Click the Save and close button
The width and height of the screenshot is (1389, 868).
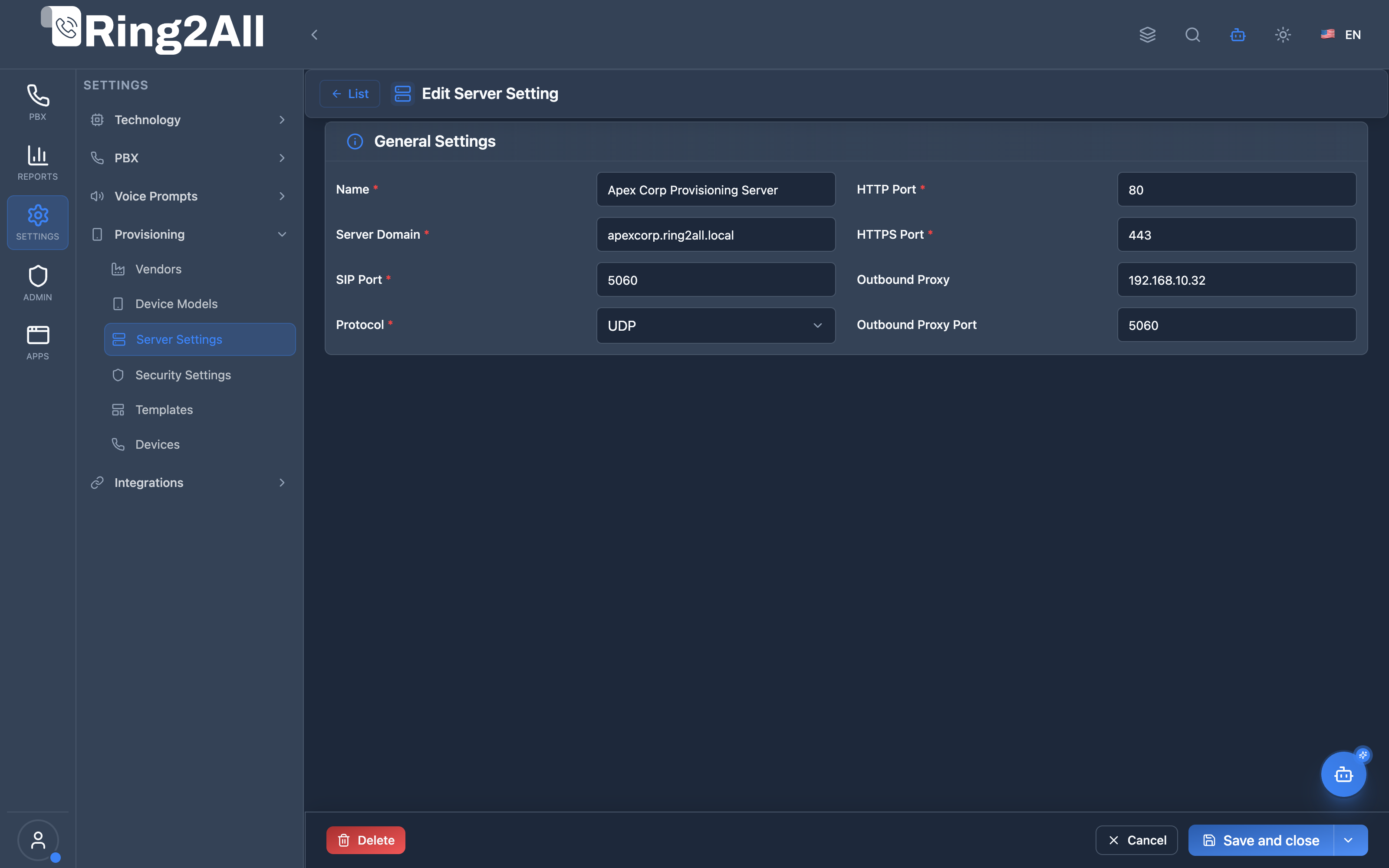click(1261, 840)
